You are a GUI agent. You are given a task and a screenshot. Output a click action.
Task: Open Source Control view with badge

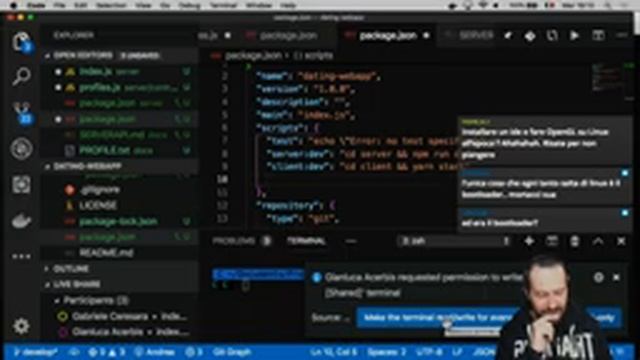click(x=22, y=113)
